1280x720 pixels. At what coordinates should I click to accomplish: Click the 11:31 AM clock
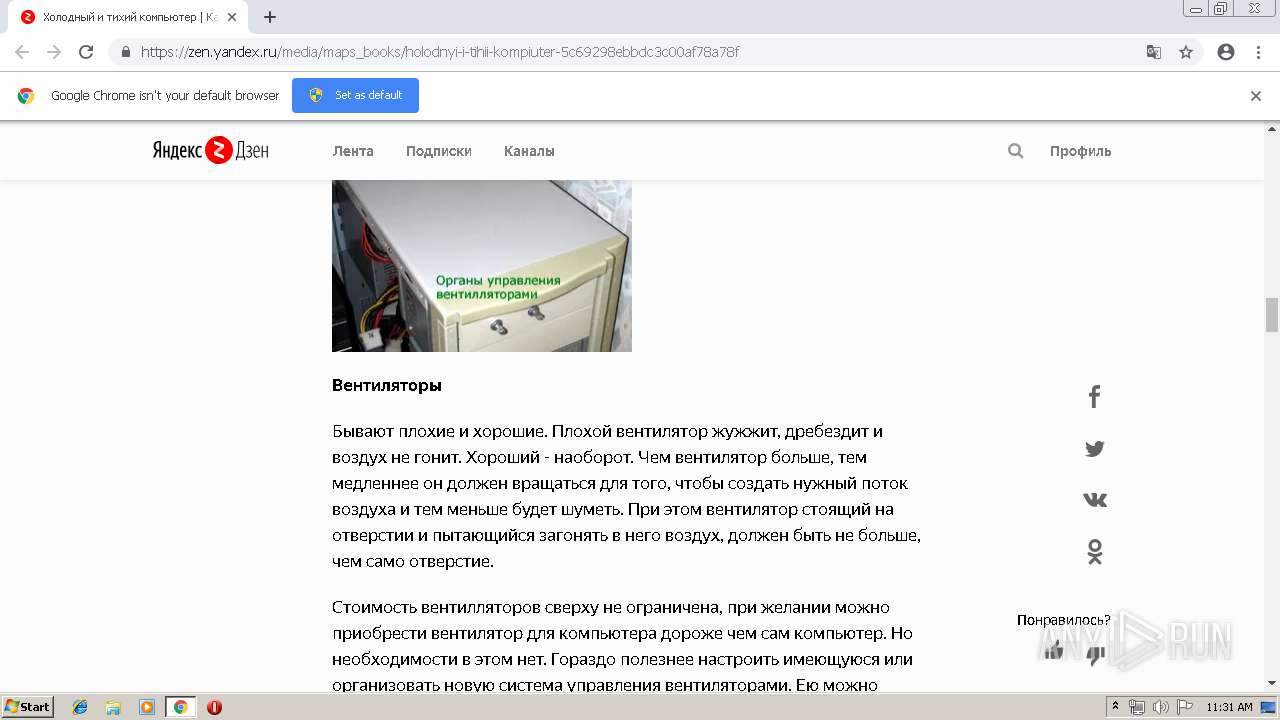[x=1229, y=707]
